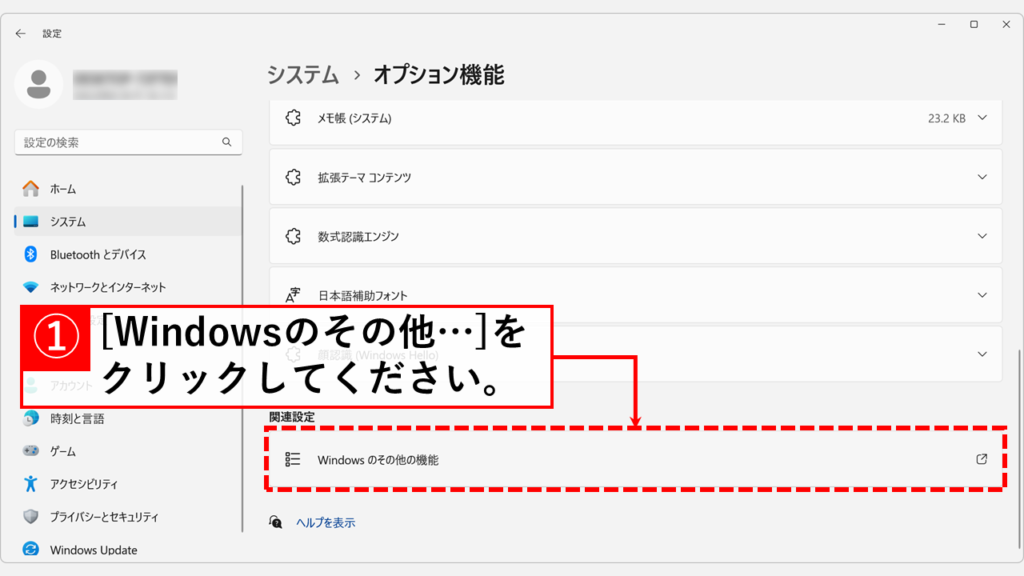1024x576 pixels.
Task: Open アクセシビリティ settings
Action: (x=128, y=483)
